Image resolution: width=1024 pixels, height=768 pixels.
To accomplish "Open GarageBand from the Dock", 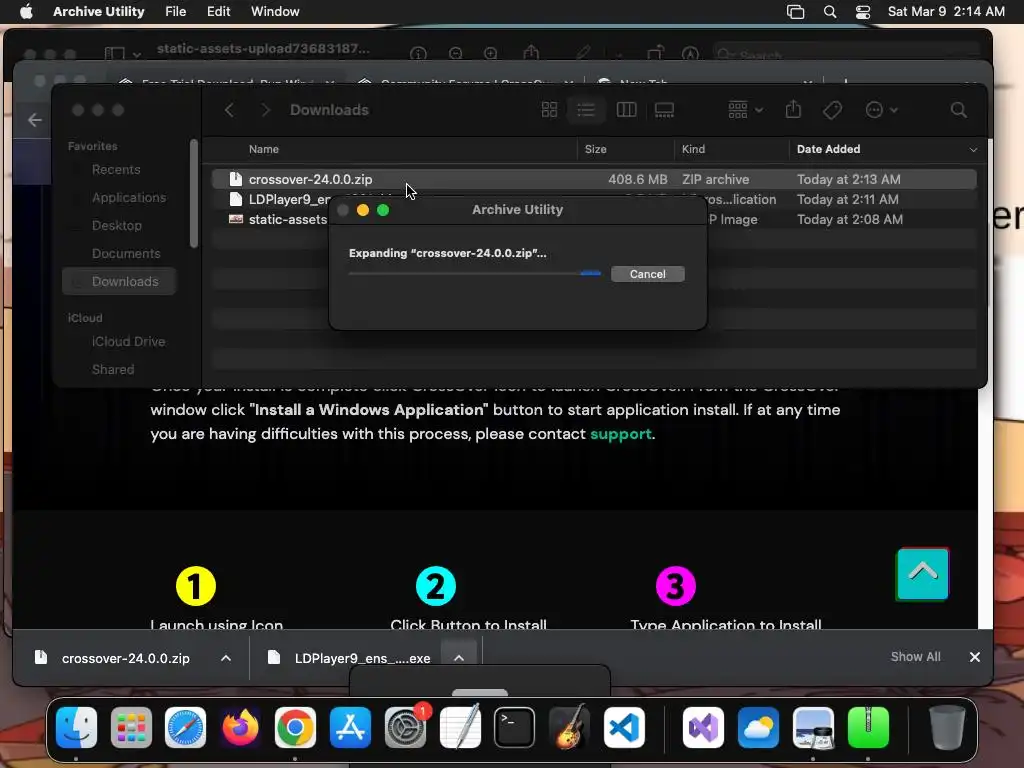I will pos(569,727).
